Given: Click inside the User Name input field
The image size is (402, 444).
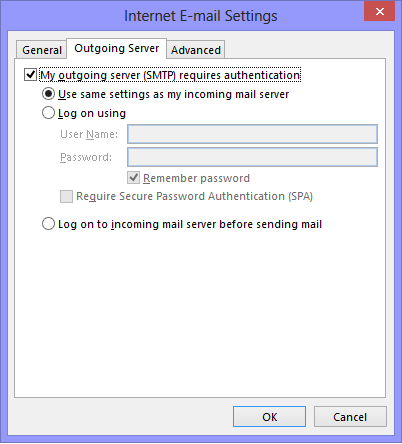Looking at the screenshot, I should tap(252, 134).
